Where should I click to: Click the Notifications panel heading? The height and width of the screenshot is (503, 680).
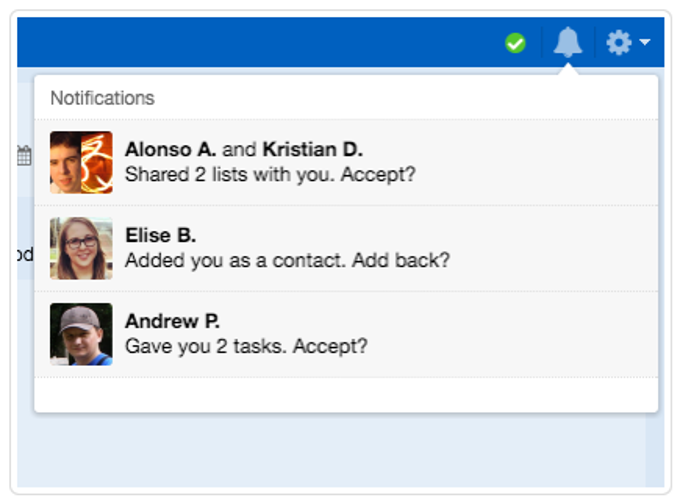click(102, 98)
